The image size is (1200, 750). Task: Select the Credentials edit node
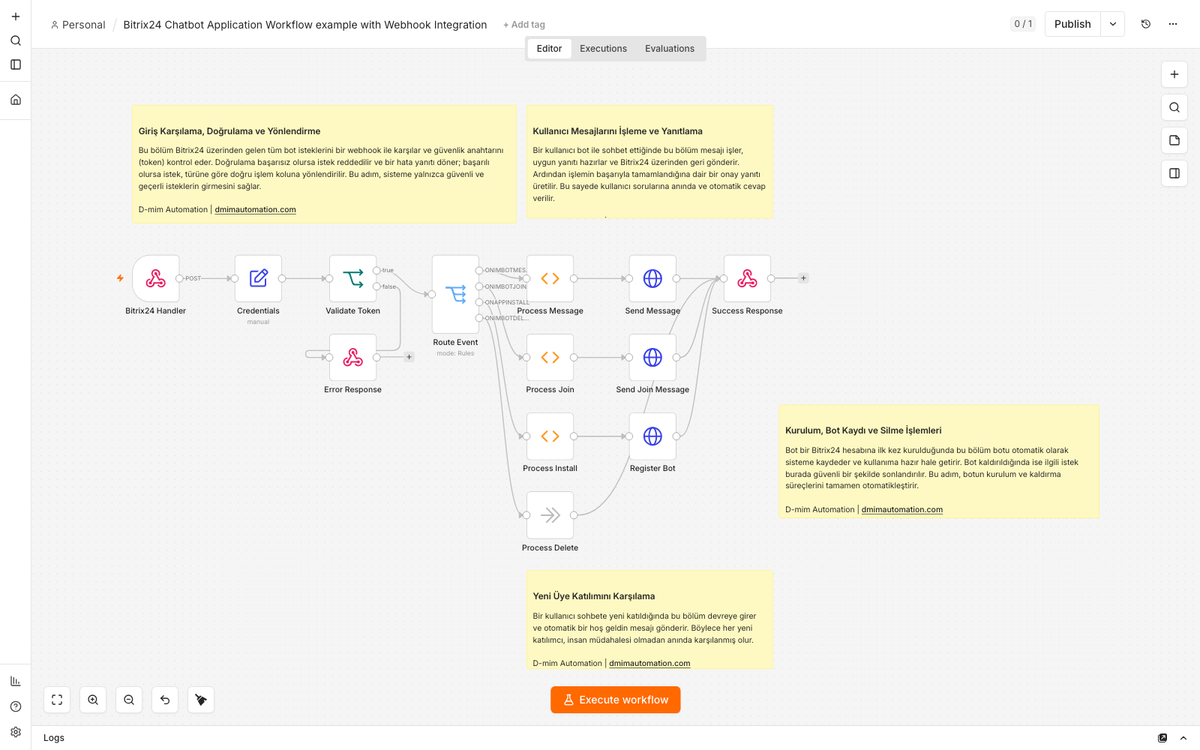(258, 279)
